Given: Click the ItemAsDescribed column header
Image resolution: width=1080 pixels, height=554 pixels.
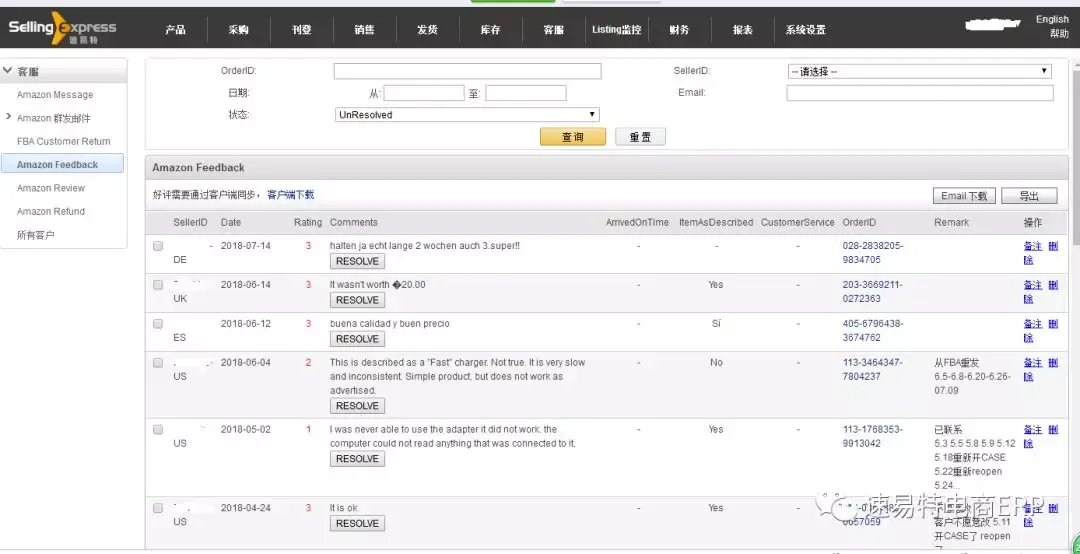Looking at the screenshot, I should click(716, 223).
